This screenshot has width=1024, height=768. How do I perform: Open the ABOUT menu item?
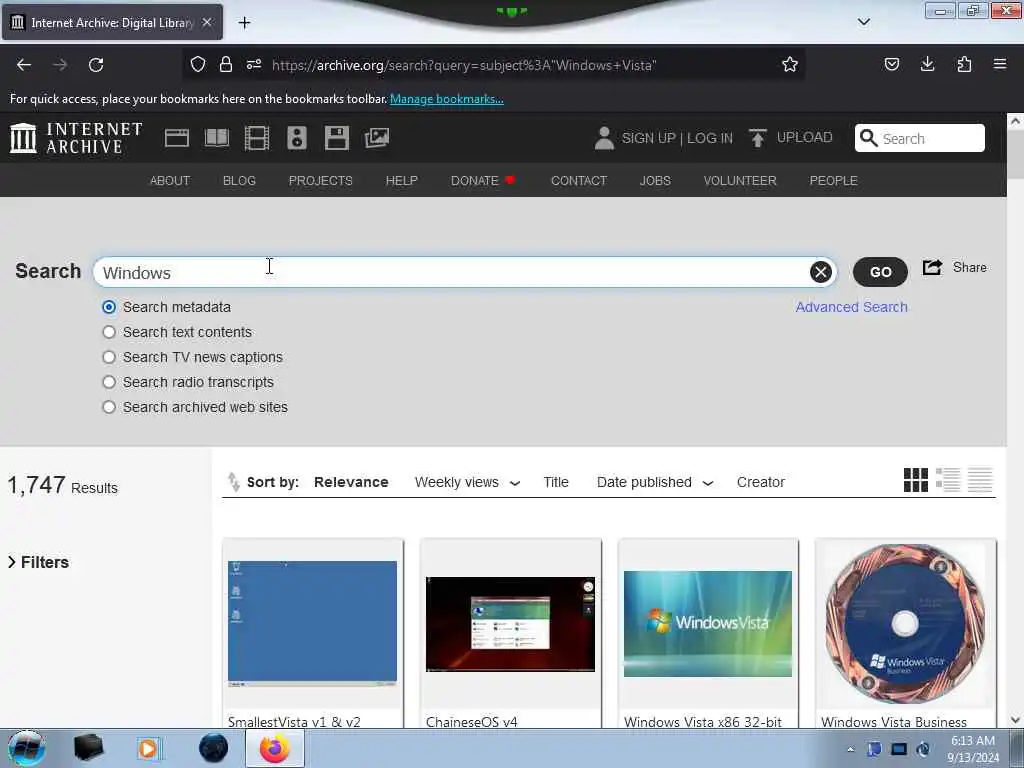(170, 180)
